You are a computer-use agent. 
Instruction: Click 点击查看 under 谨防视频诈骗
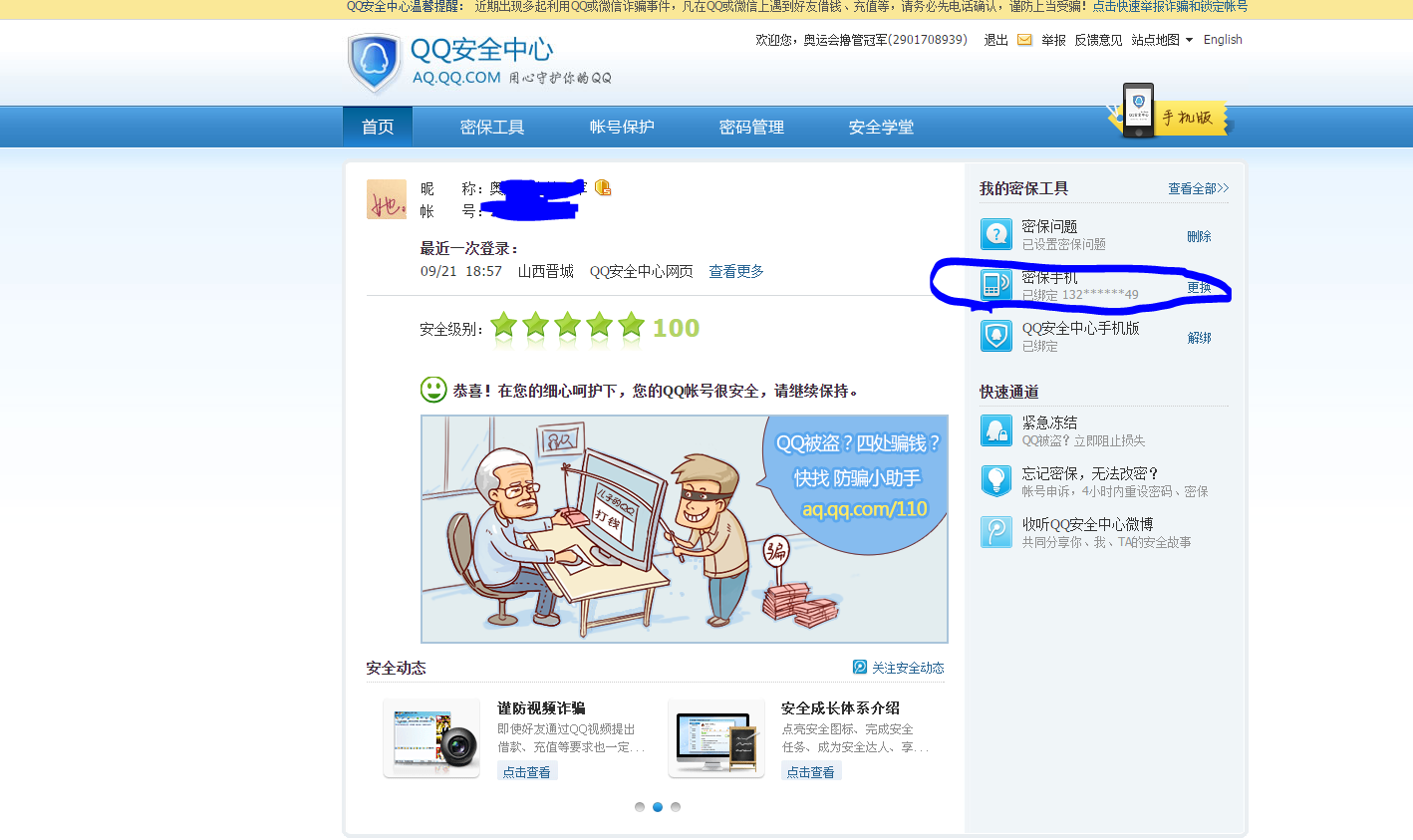[526, 771]
